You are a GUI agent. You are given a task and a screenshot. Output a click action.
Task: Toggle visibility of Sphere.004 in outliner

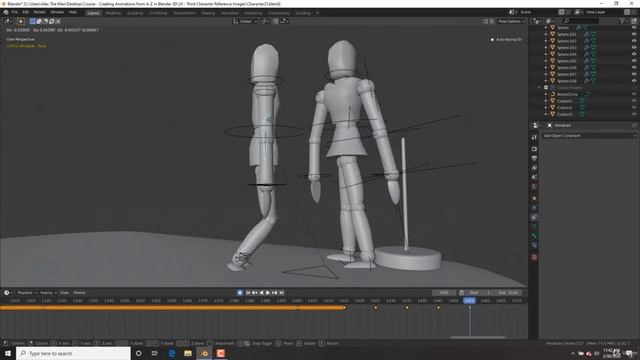click(634, 54)
